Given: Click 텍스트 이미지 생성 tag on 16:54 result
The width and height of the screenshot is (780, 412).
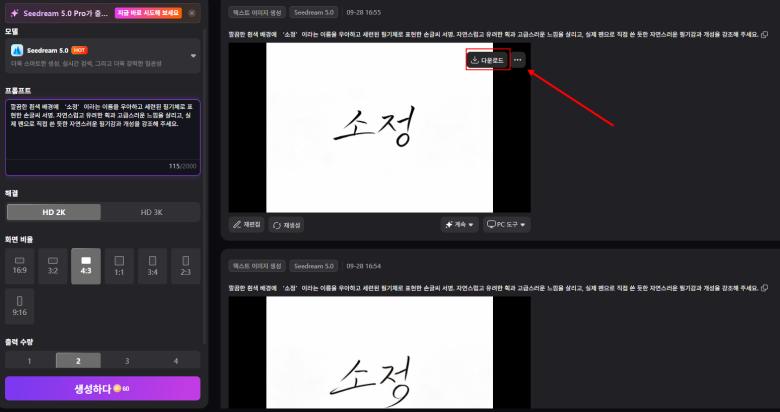Looking at the screenshot, I should [257, 266].
